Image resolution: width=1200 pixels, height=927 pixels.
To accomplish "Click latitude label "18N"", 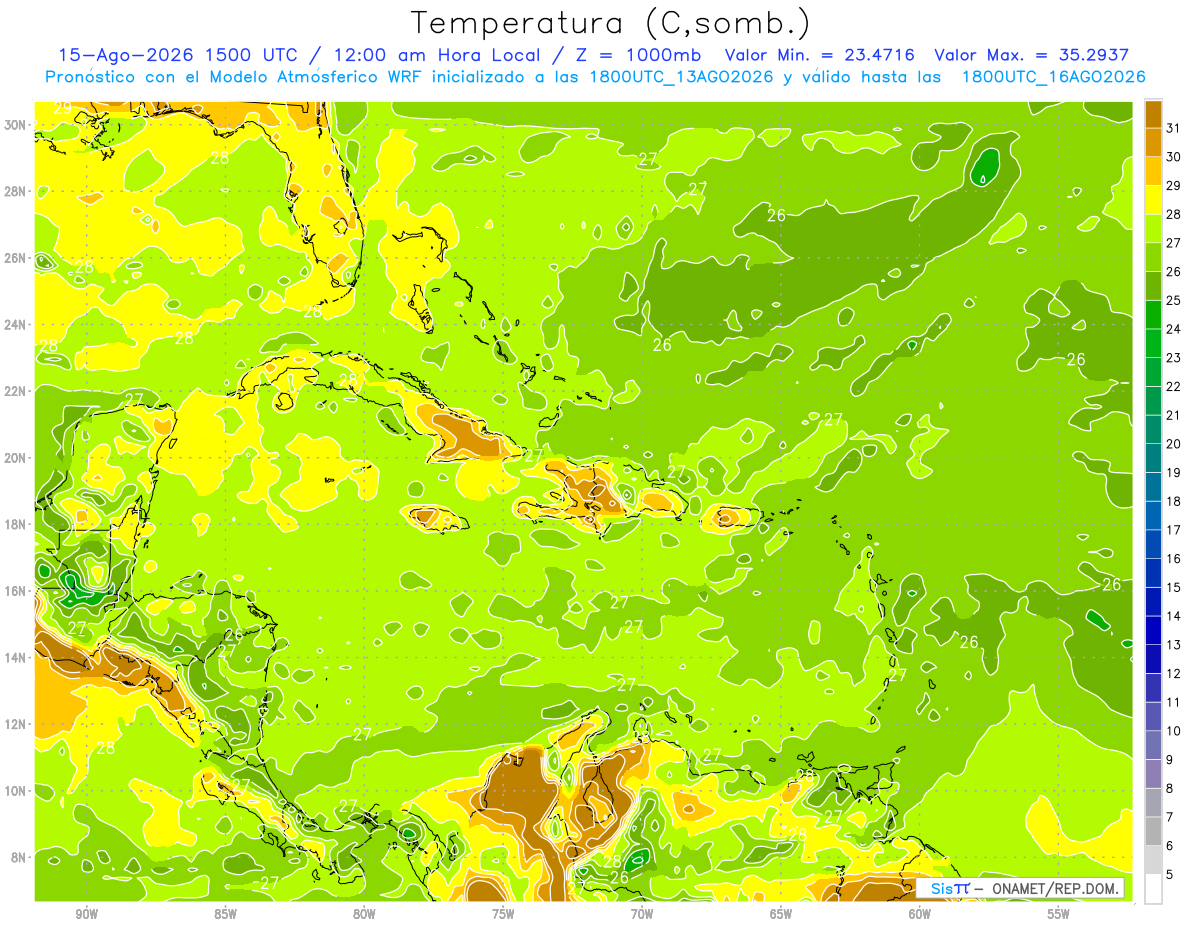I will 16,524.
